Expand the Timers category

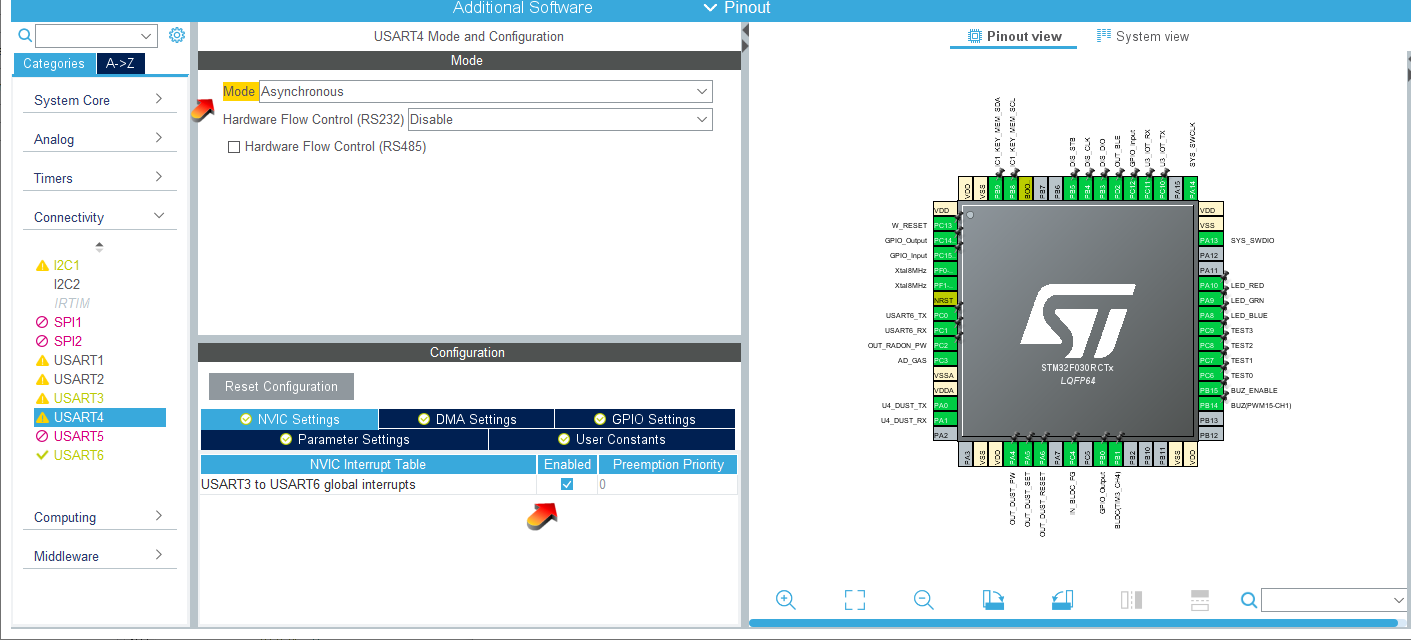(x=98, y=178)
